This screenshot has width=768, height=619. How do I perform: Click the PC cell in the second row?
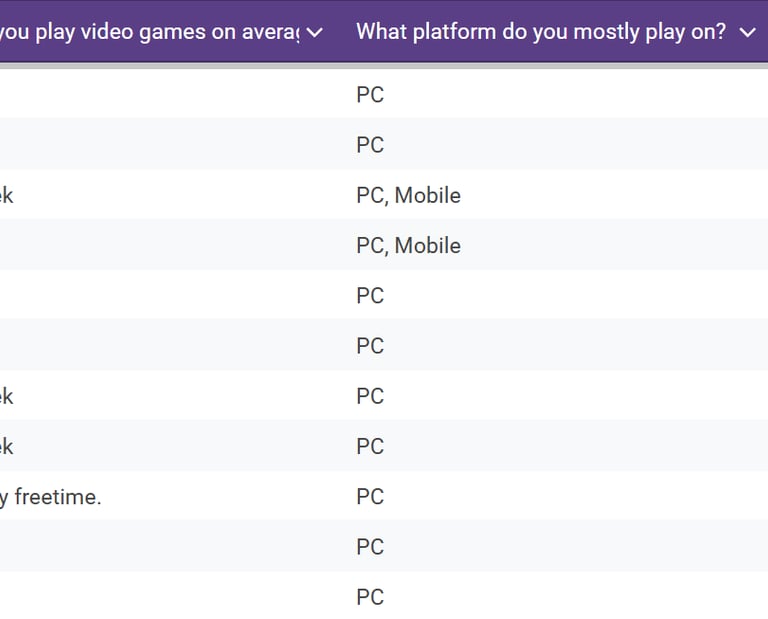tap(370, 145)
